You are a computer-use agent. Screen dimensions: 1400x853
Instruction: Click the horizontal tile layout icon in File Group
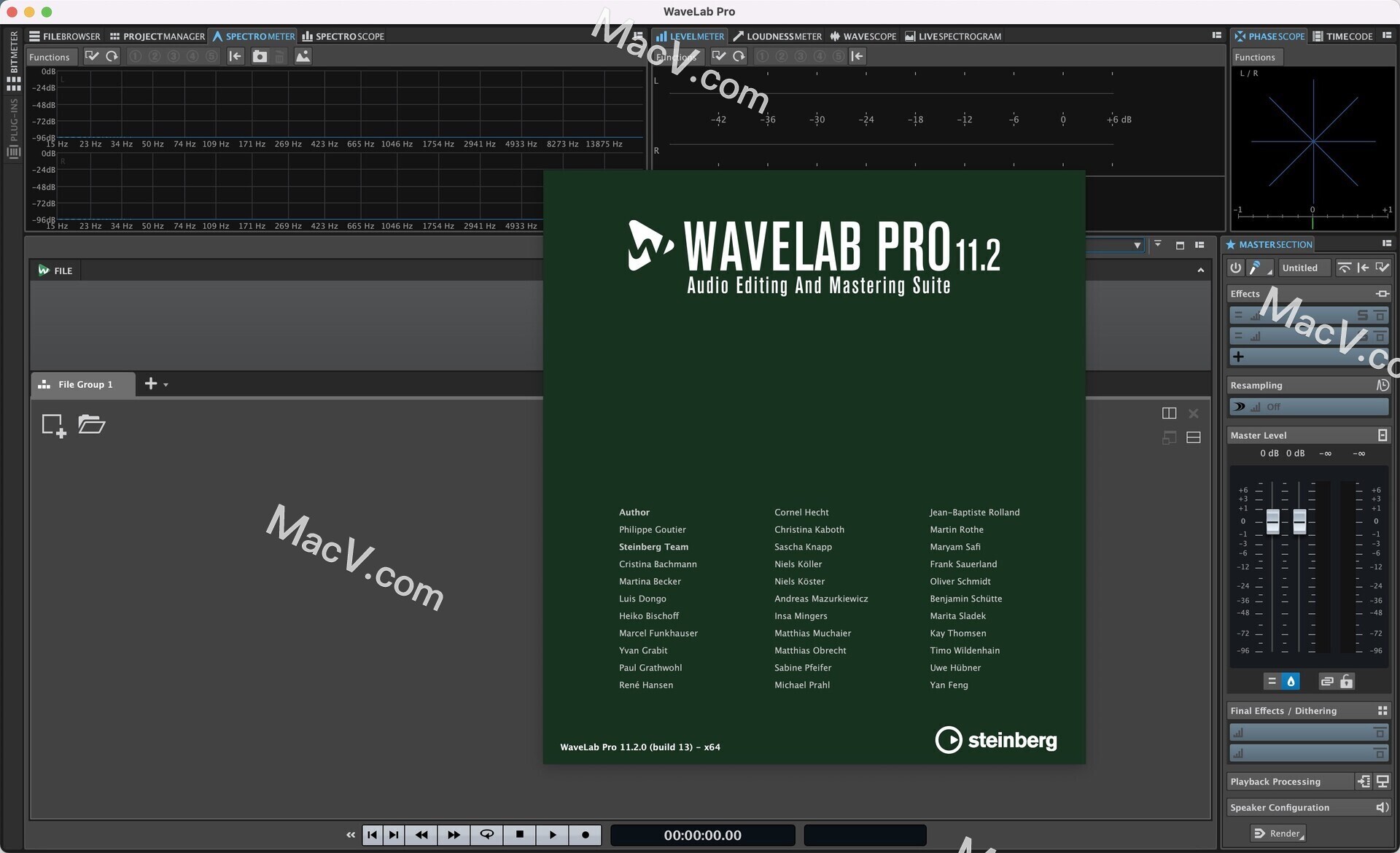[1194, 437]
